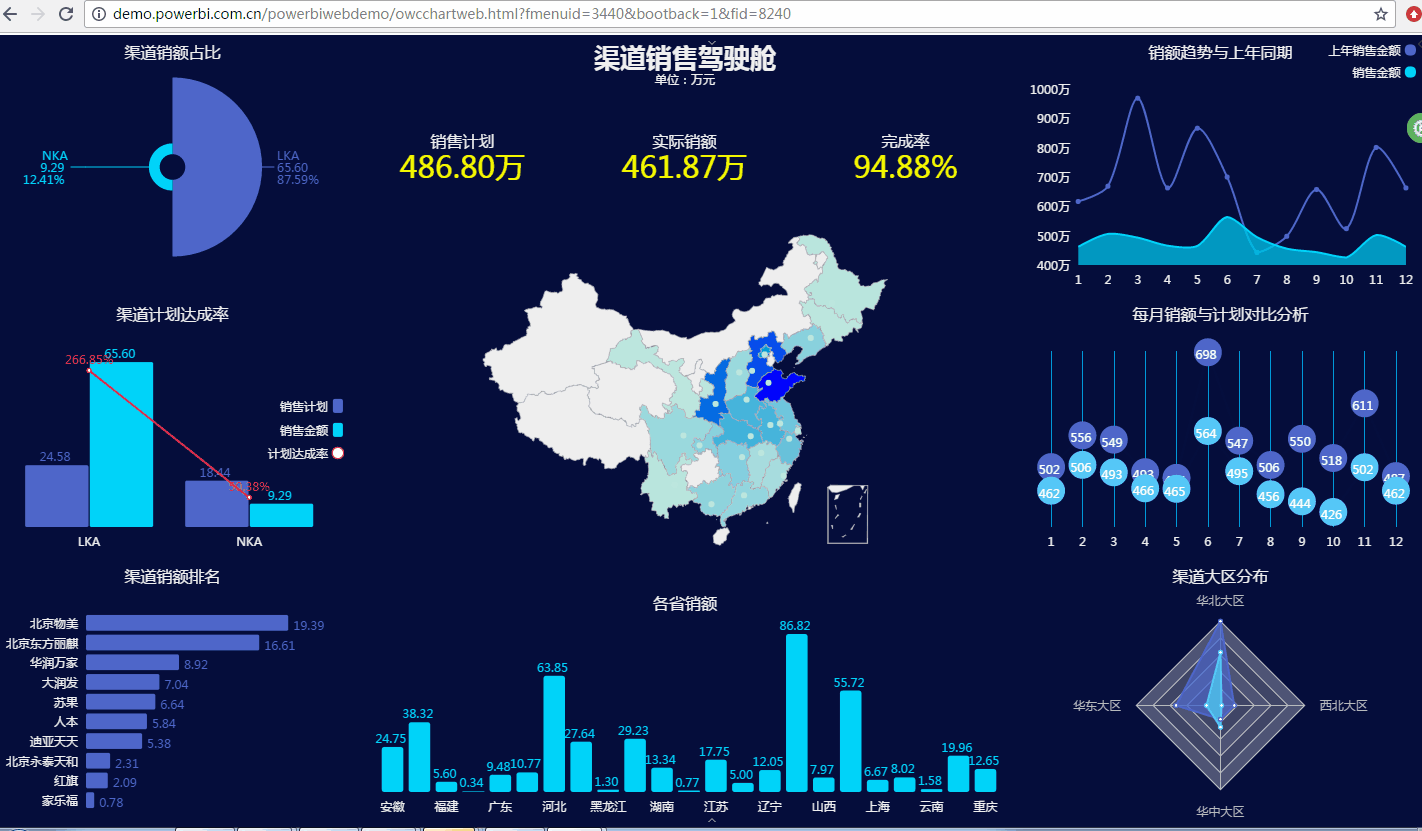Click the 华北大区 radar axis label
This screenshot has width=1422, height=831.
coord(1220,601)
